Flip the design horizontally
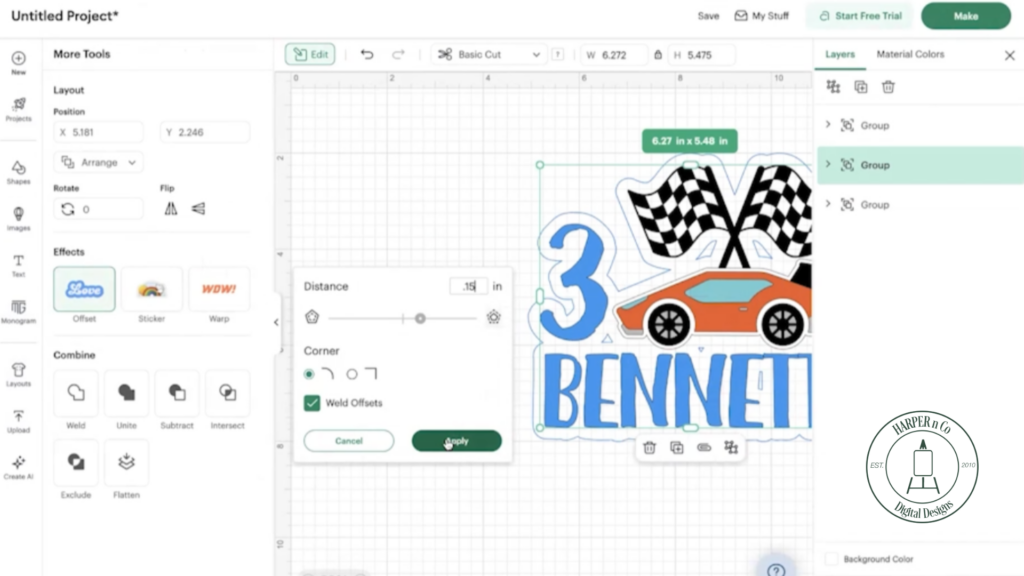The height and width of the screenshot is (576, 1024). pos(171,209)
